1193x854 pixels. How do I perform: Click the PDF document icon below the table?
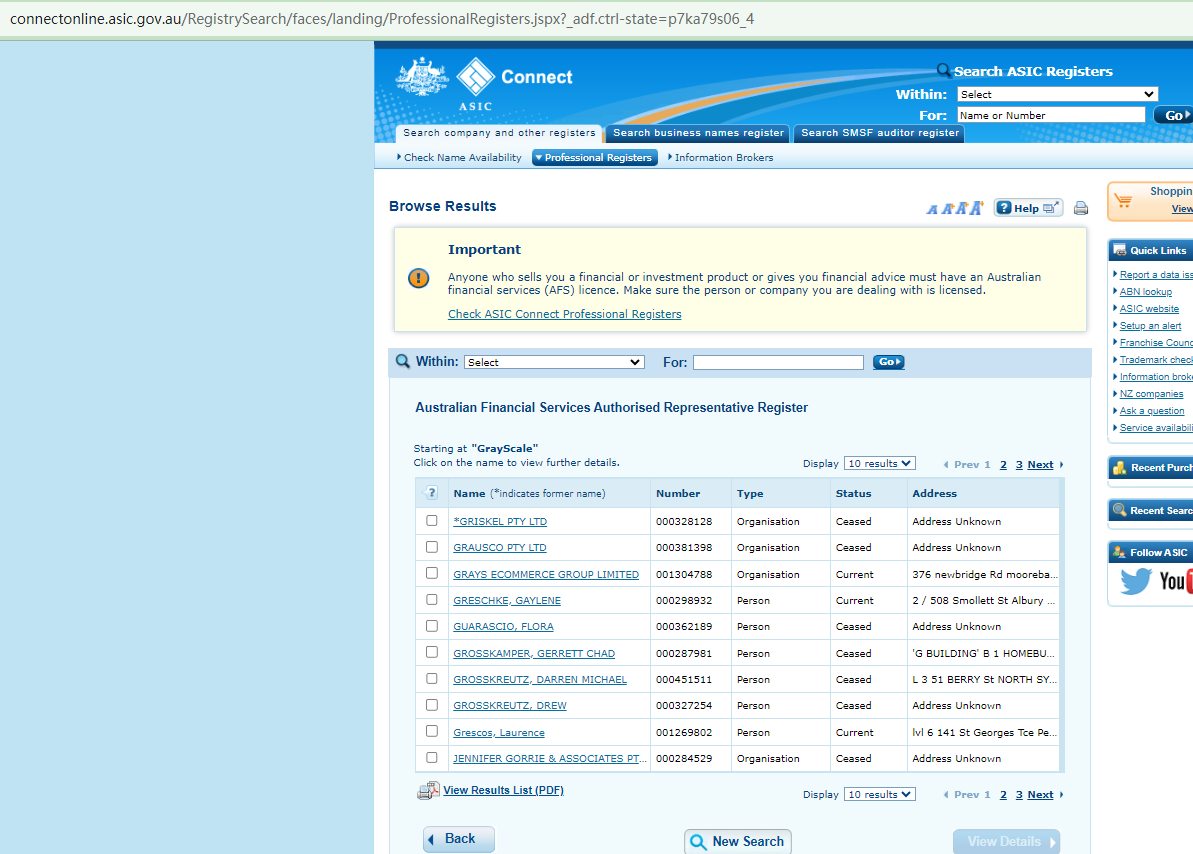point(428,791)
